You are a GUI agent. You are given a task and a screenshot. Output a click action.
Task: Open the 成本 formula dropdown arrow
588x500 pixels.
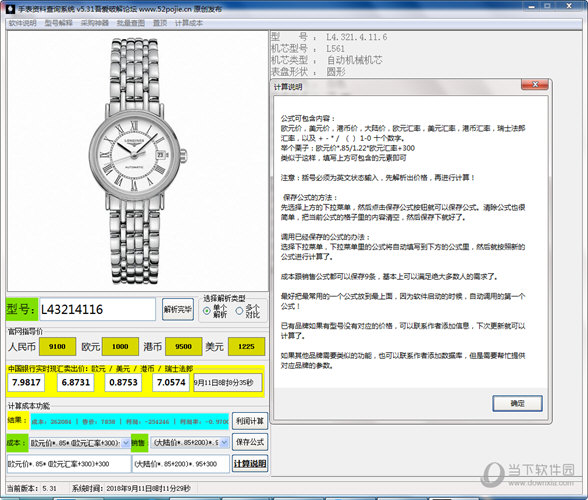126,443
